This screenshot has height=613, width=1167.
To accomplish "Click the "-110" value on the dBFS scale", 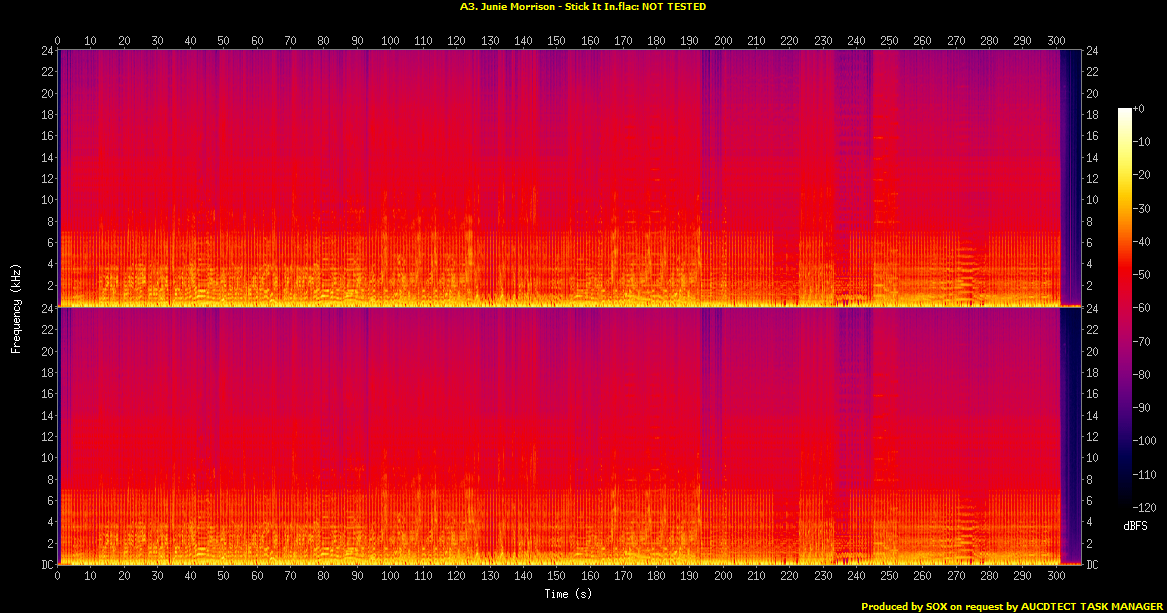I will click(x=1144, y=474).
